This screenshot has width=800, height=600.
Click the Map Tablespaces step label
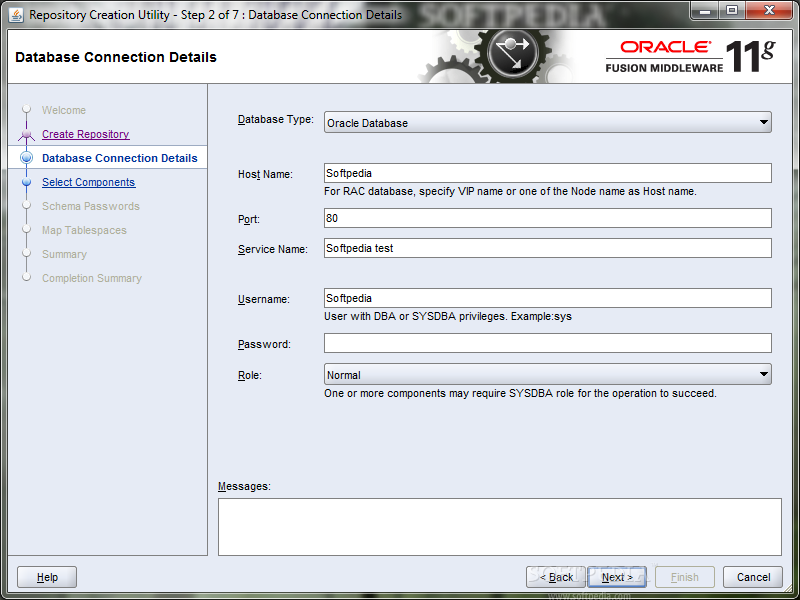[x=84, y=230]
